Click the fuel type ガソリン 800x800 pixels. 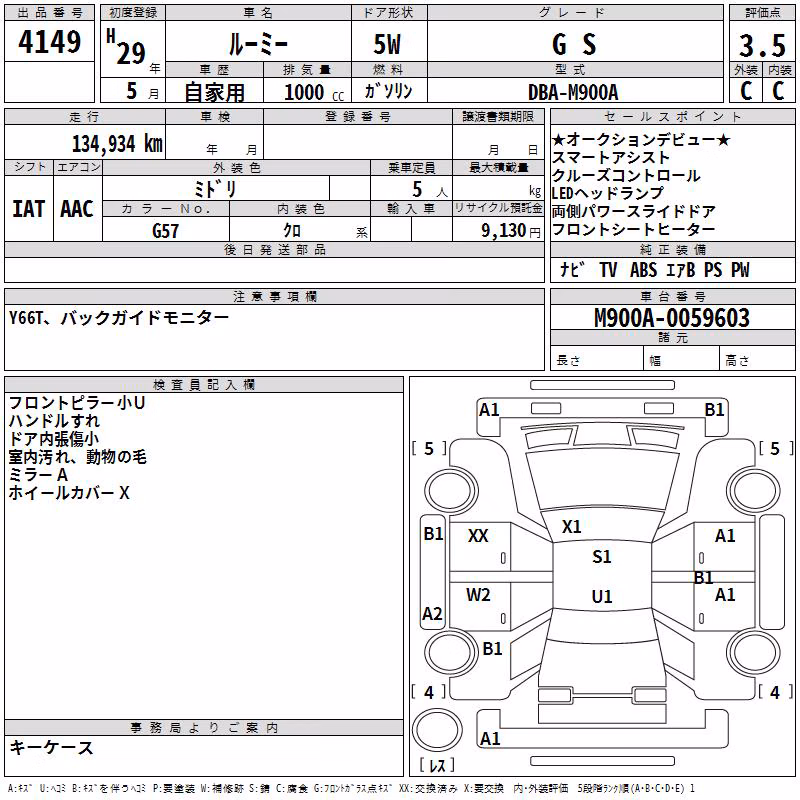tap(388, 91)
